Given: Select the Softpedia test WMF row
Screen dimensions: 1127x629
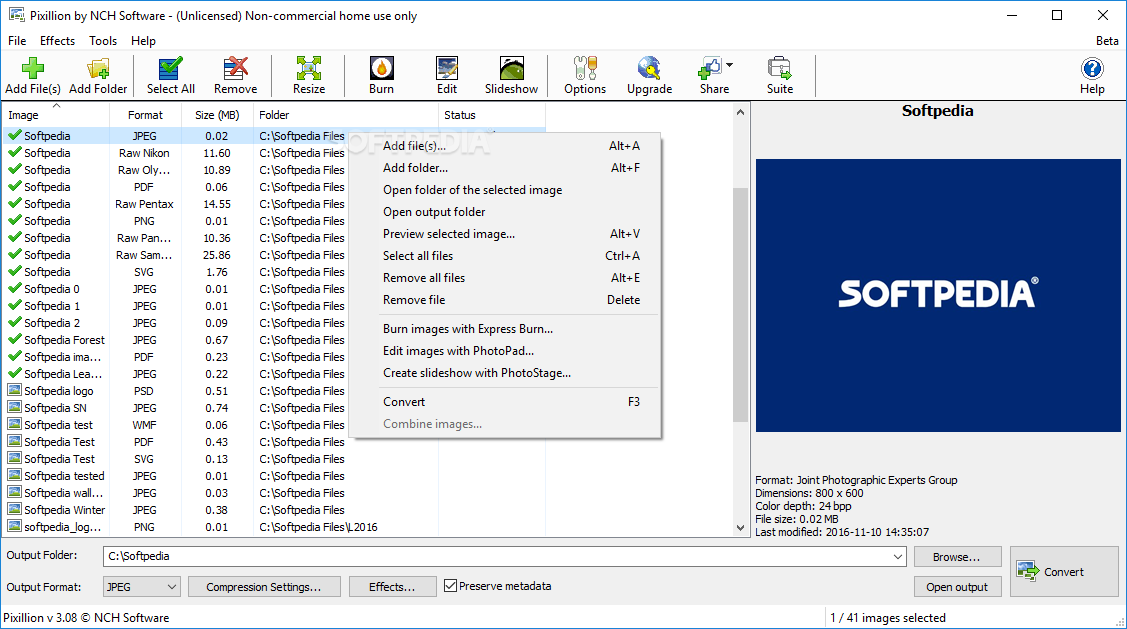Looking at the screenshot, I should tap(273, 425).
